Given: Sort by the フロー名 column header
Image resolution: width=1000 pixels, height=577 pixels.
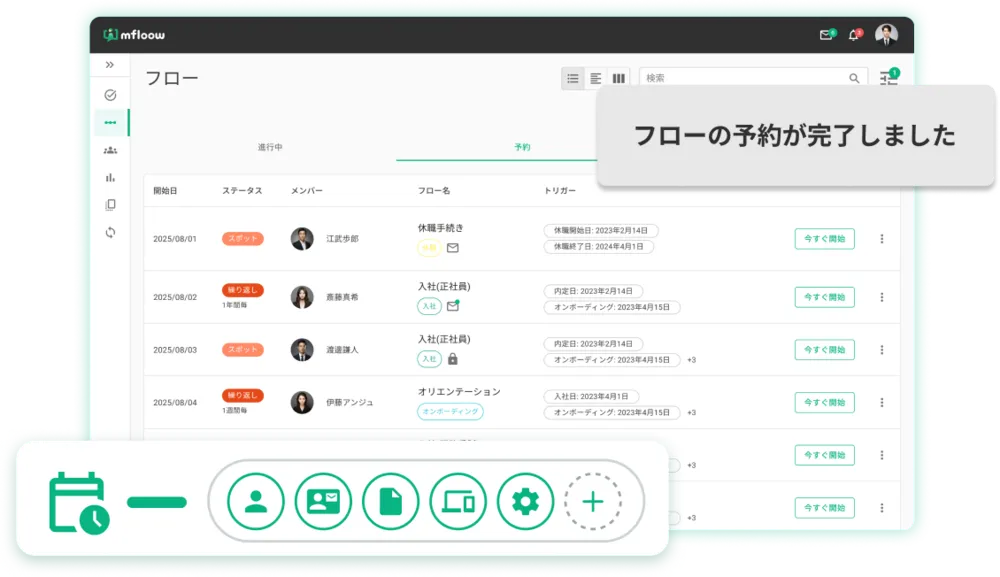Looking at the screenshot, I should pyautogui.click(x=434, y=191).
